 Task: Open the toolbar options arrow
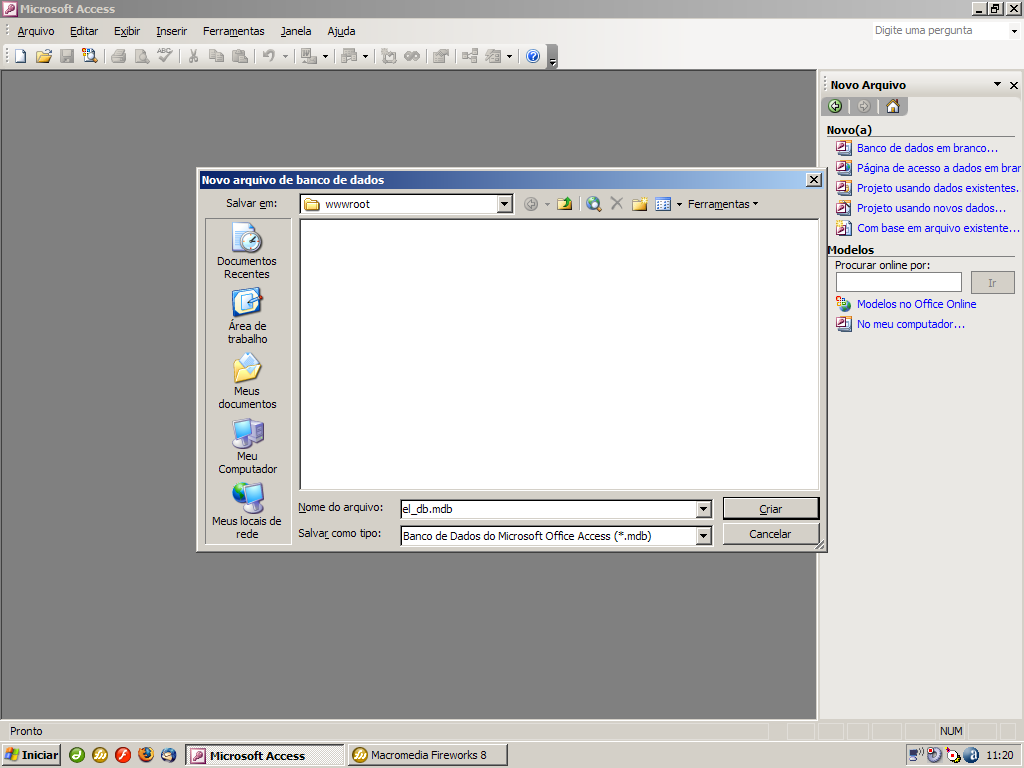[552, 57]
